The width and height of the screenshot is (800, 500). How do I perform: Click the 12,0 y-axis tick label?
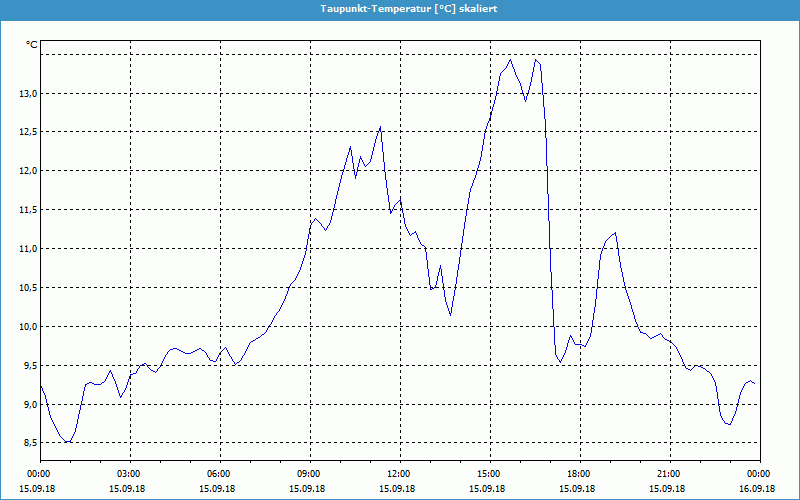(26, 171)
